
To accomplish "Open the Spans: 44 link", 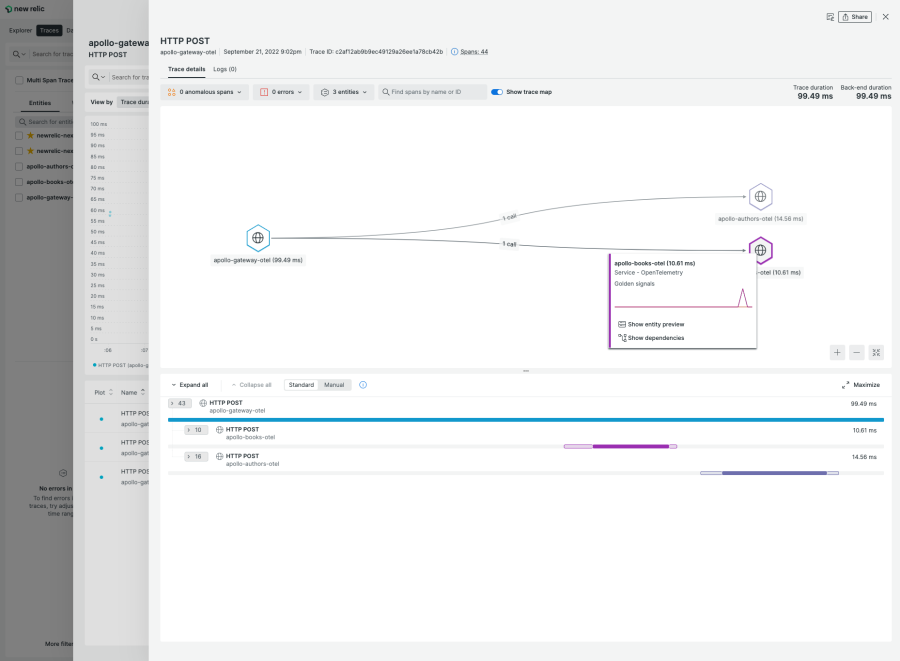I will click(x=474, y=52).
